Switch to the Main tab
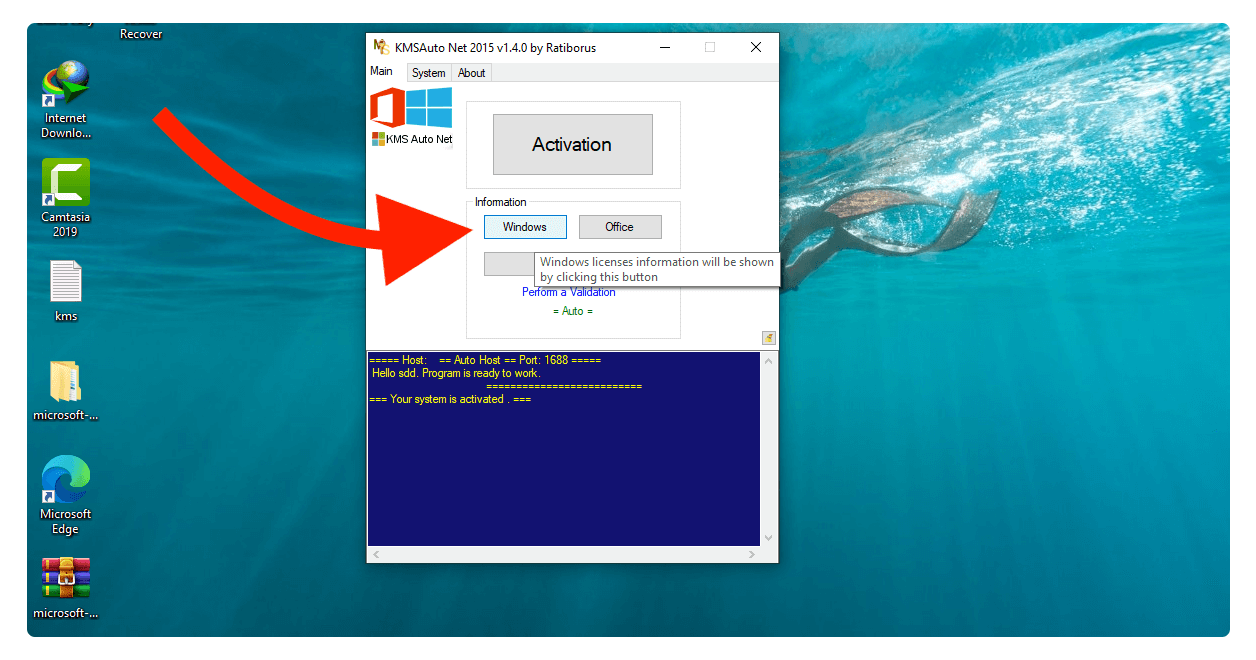 point(381,71)
